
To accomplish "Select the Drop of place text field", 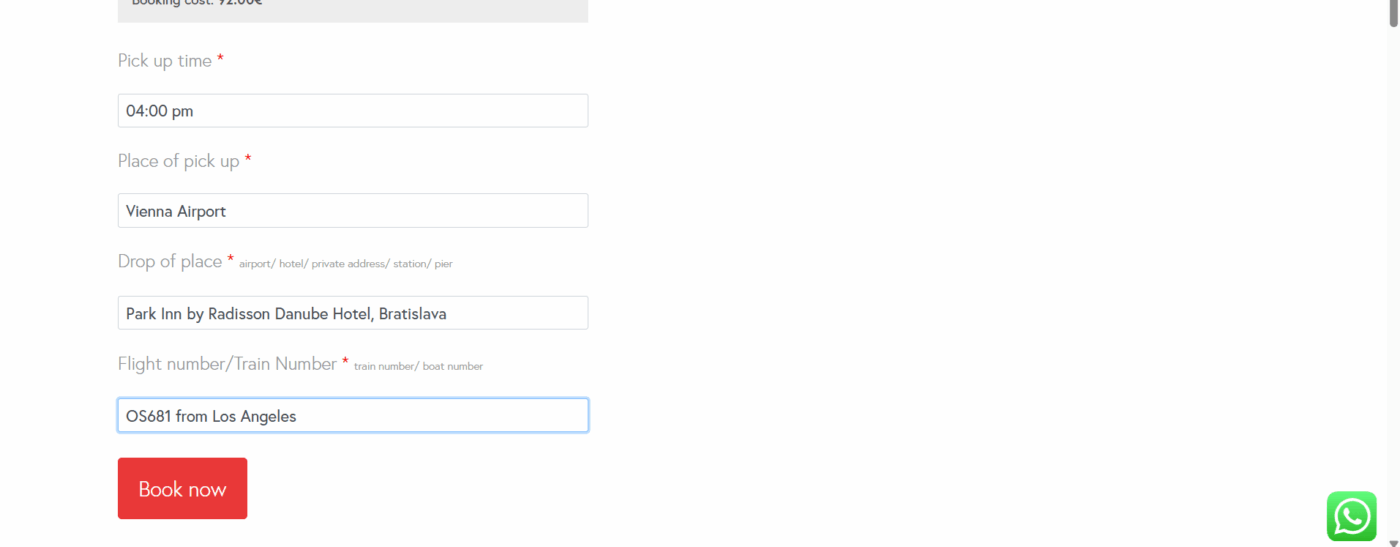I will click(x=352, y=313).
